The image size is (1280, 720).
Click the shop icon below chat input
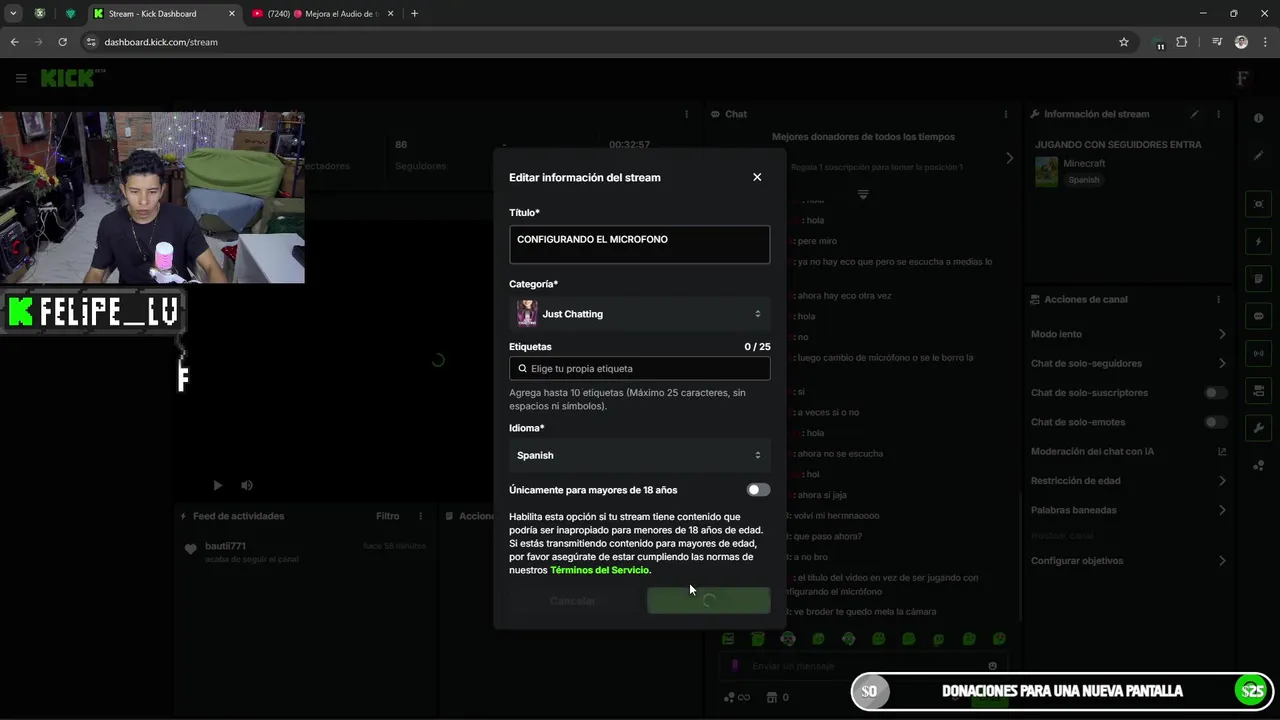tap(772, 697)
